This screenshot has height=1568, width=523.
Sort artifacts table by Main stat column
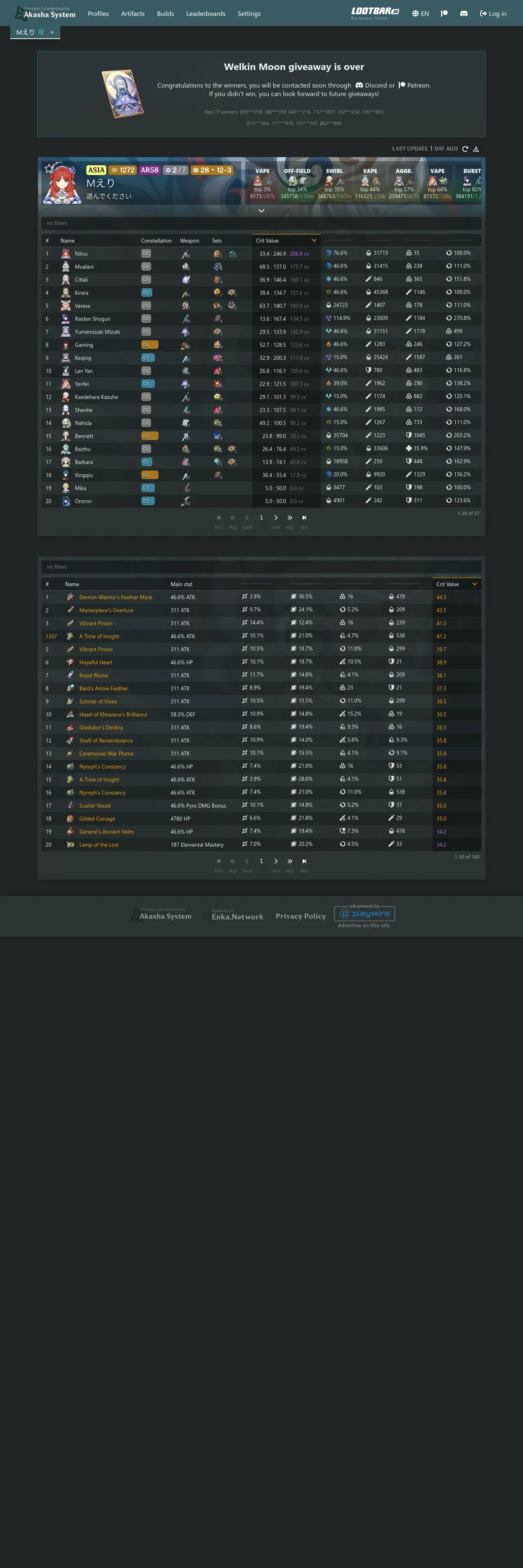181,585
